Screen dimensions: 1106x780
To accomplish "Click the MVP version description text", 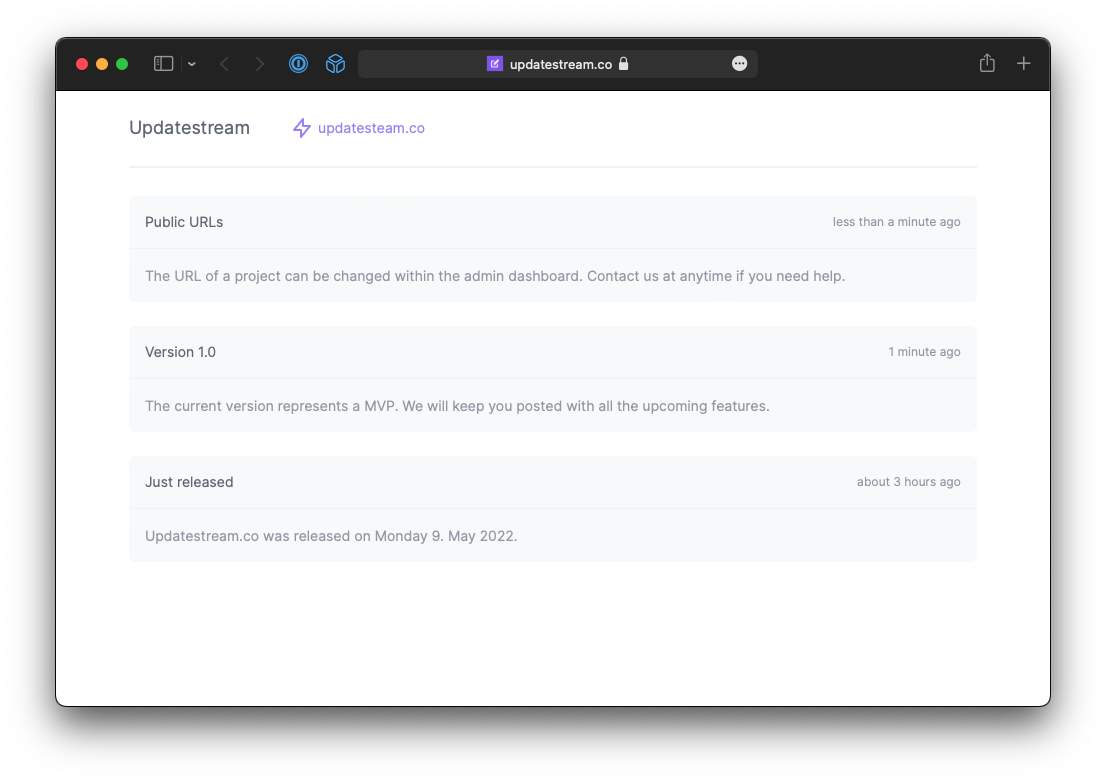I will (x=457, y=406).
